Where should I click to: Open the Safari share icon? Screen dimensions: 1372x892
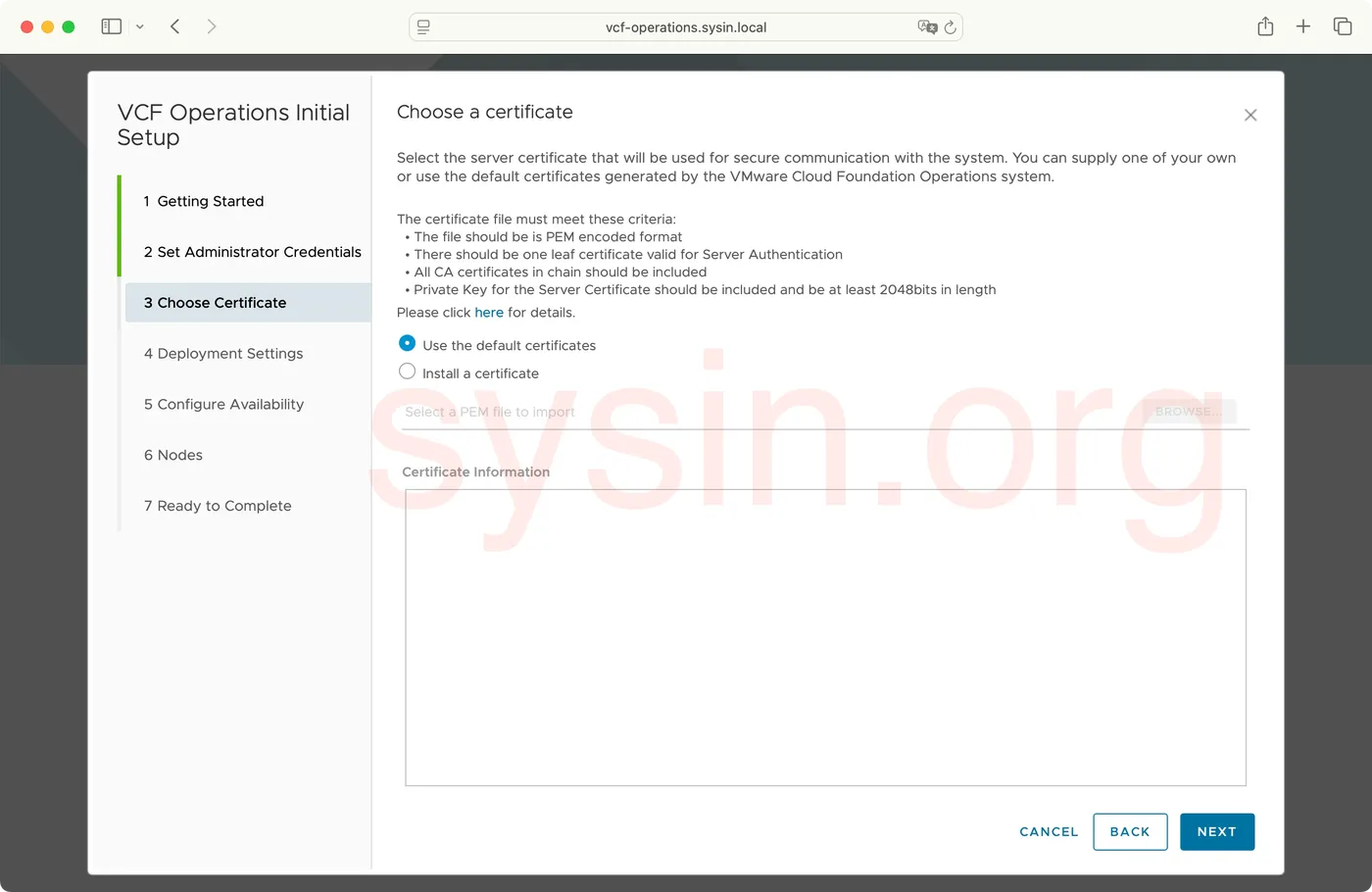pos(1265,26)
